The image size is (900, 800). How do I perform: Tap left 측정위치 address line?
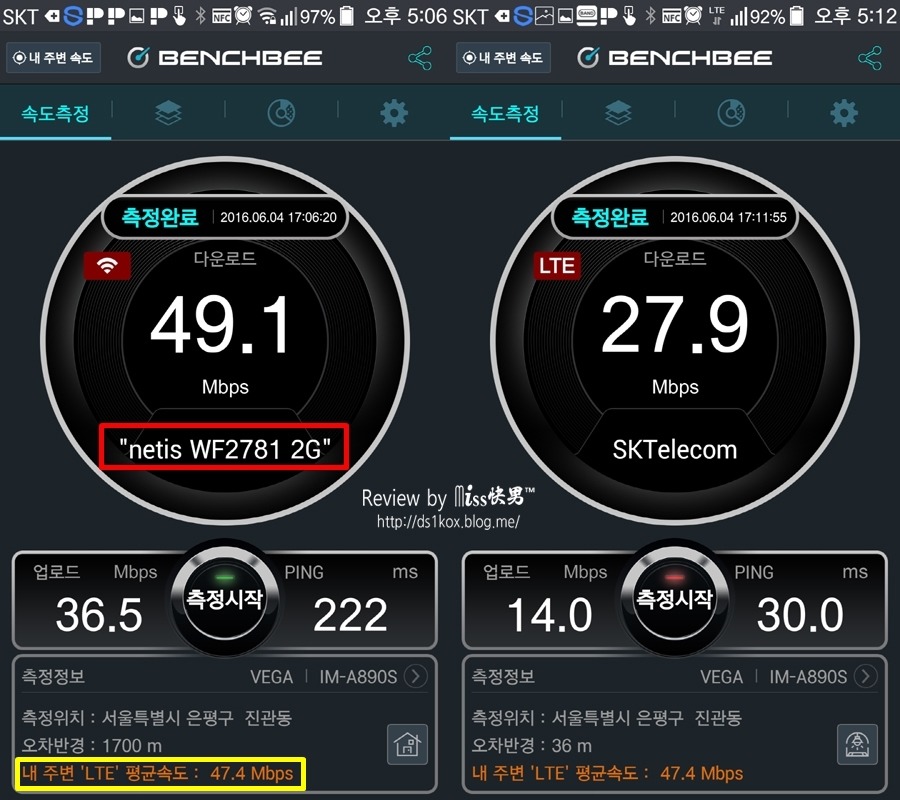click(157, 717)
